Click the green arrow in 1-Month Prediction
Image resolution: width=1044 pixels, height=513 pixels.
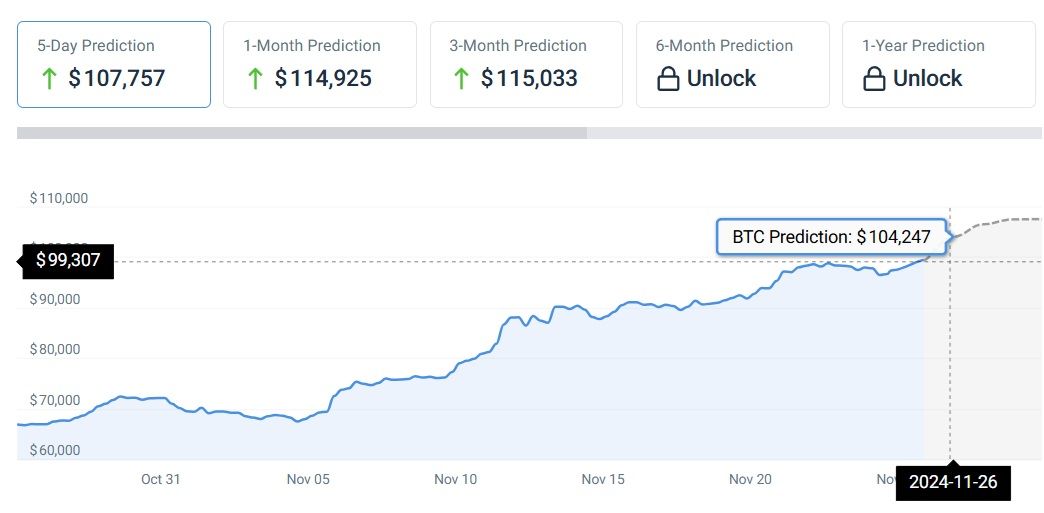[x=254, y=78]
